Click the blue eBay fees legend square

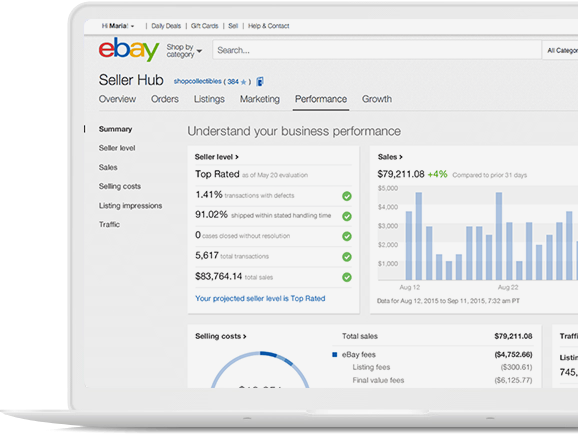[335, 355]
